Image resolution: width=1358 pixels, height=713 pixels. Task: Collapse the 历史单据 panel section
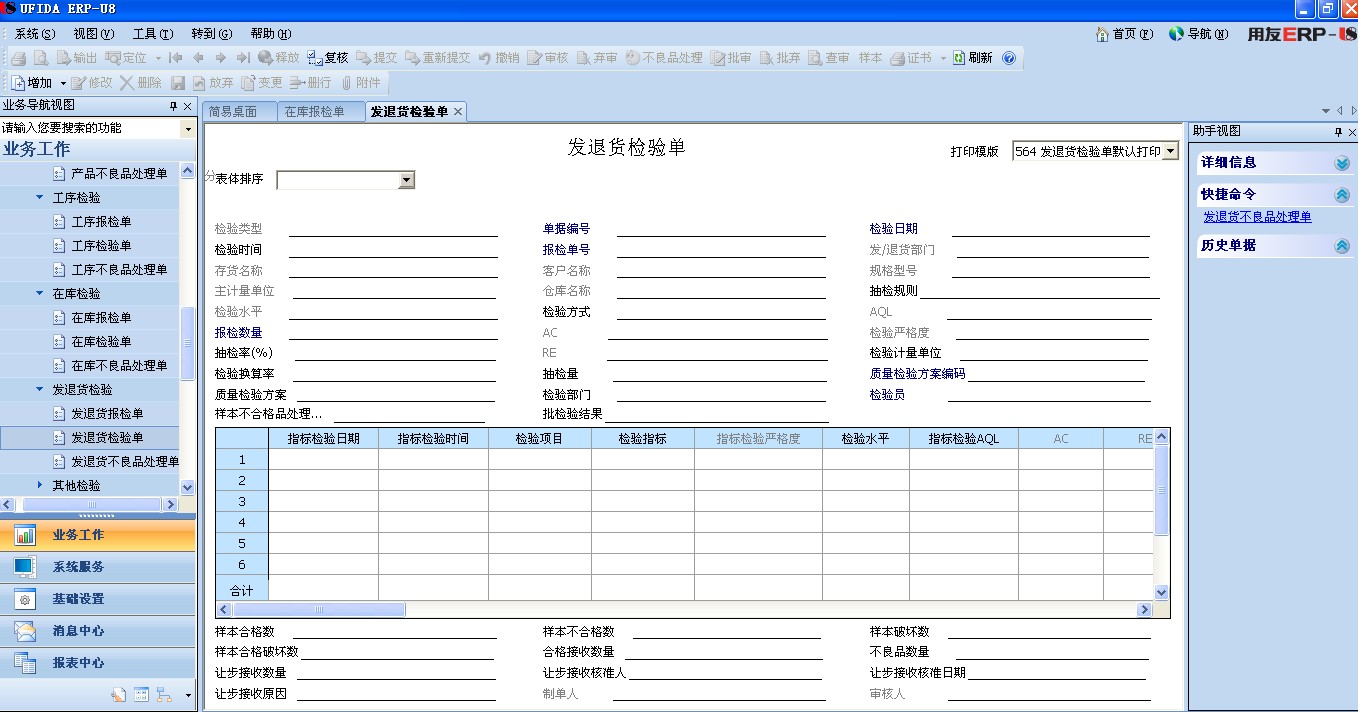1342,246
